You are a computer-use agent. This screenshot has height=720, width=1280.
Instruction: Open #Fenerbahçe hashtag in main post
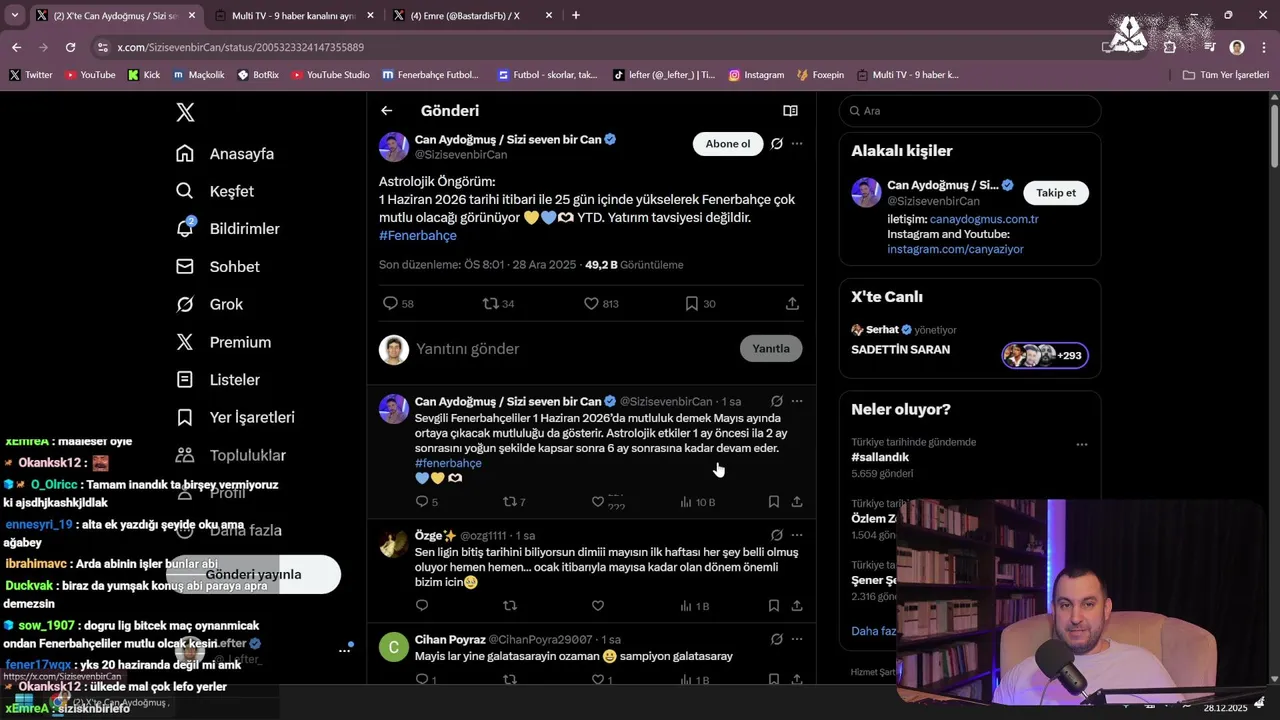418,236
